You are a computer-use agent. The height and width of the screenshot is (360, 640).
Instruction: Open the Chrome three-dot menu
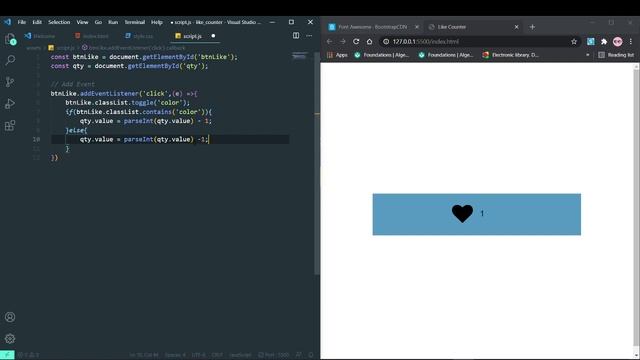631,41
